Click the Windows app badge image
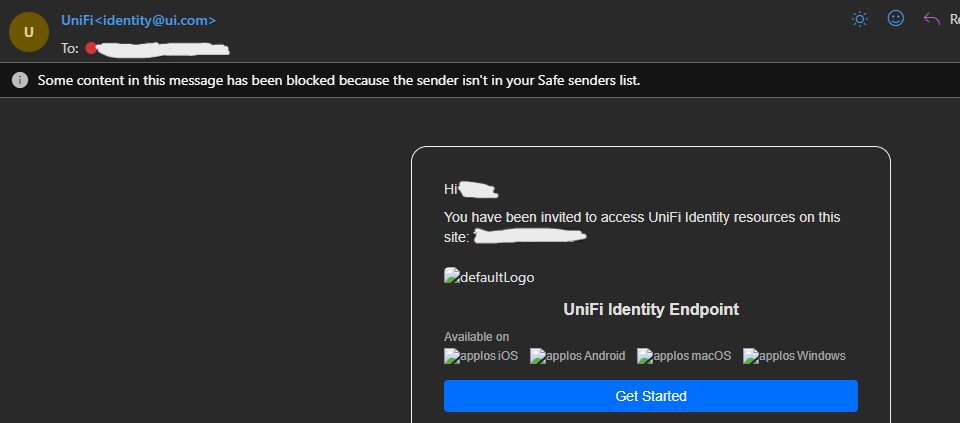 point(794,356)
